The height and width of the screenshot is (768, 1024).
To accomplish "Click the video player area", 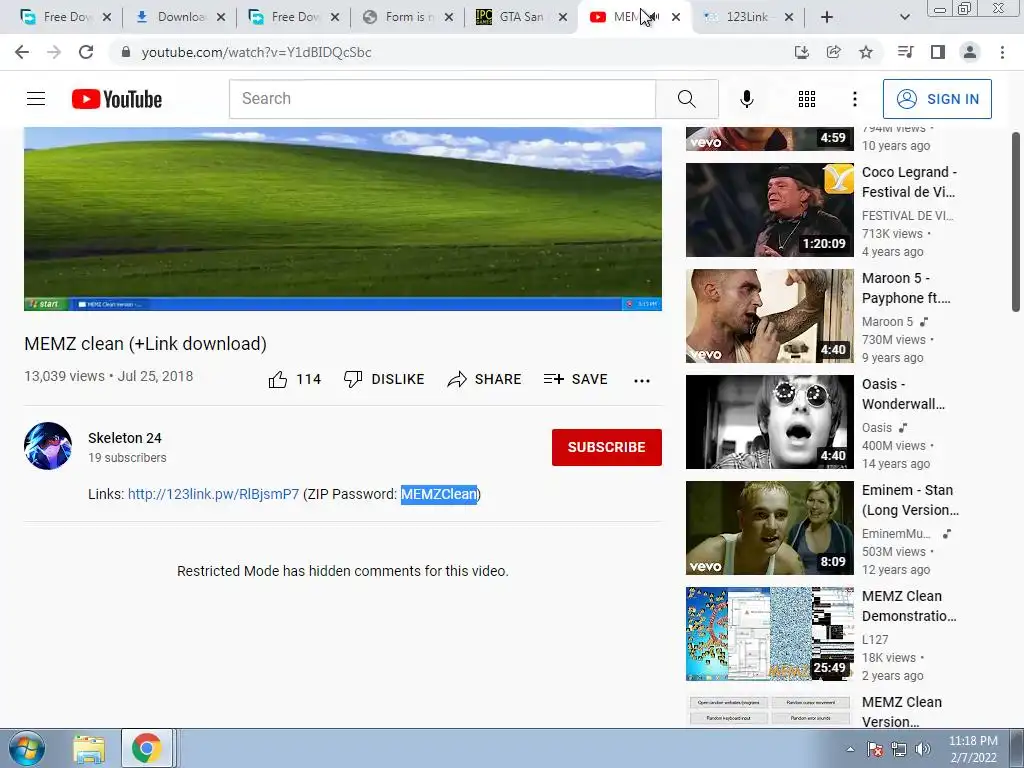I will [x=343, y=219].
